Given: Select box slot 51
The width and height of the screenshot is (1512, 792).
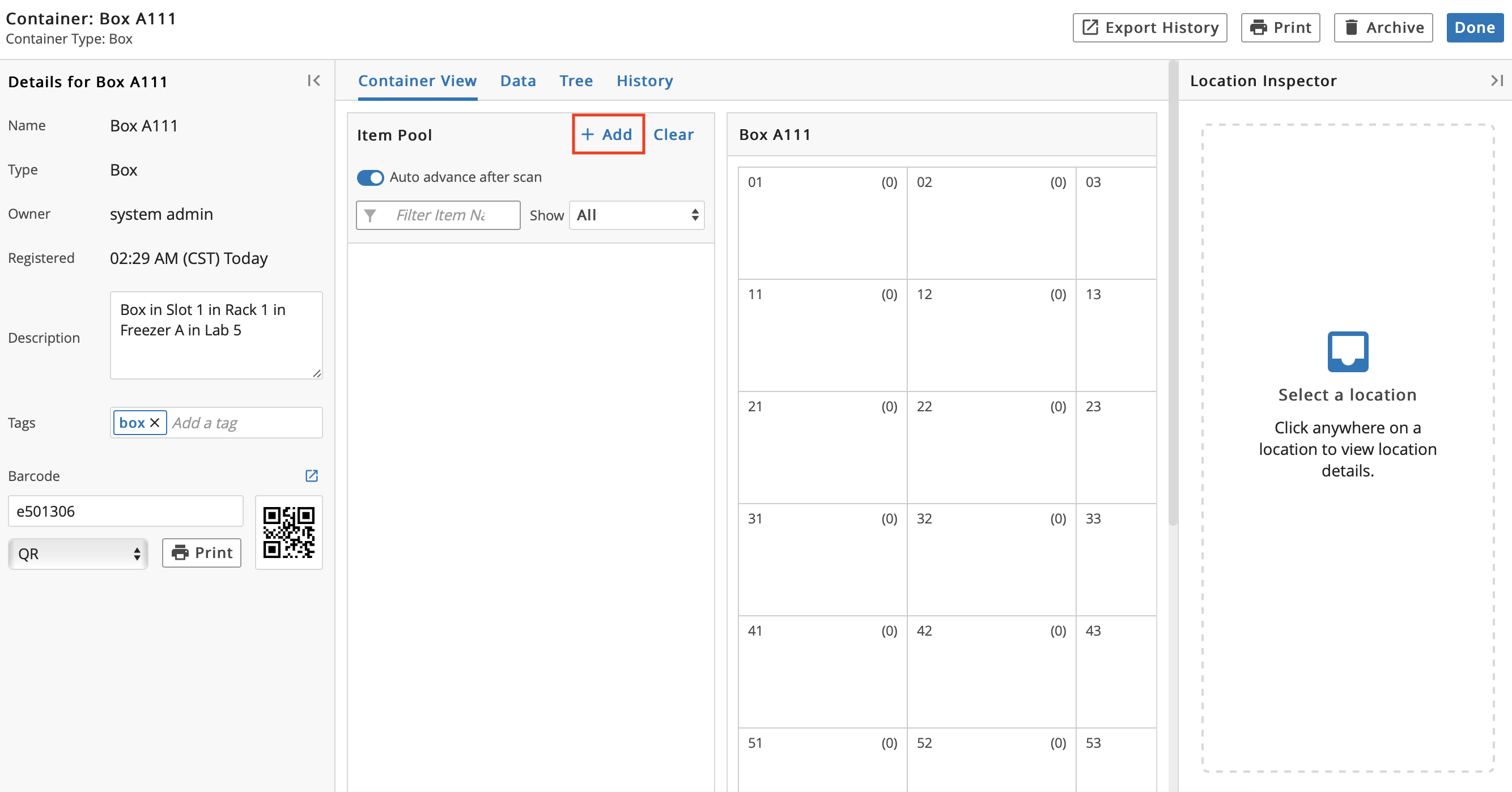Looking at the screenshot, I should pos(822,760).
